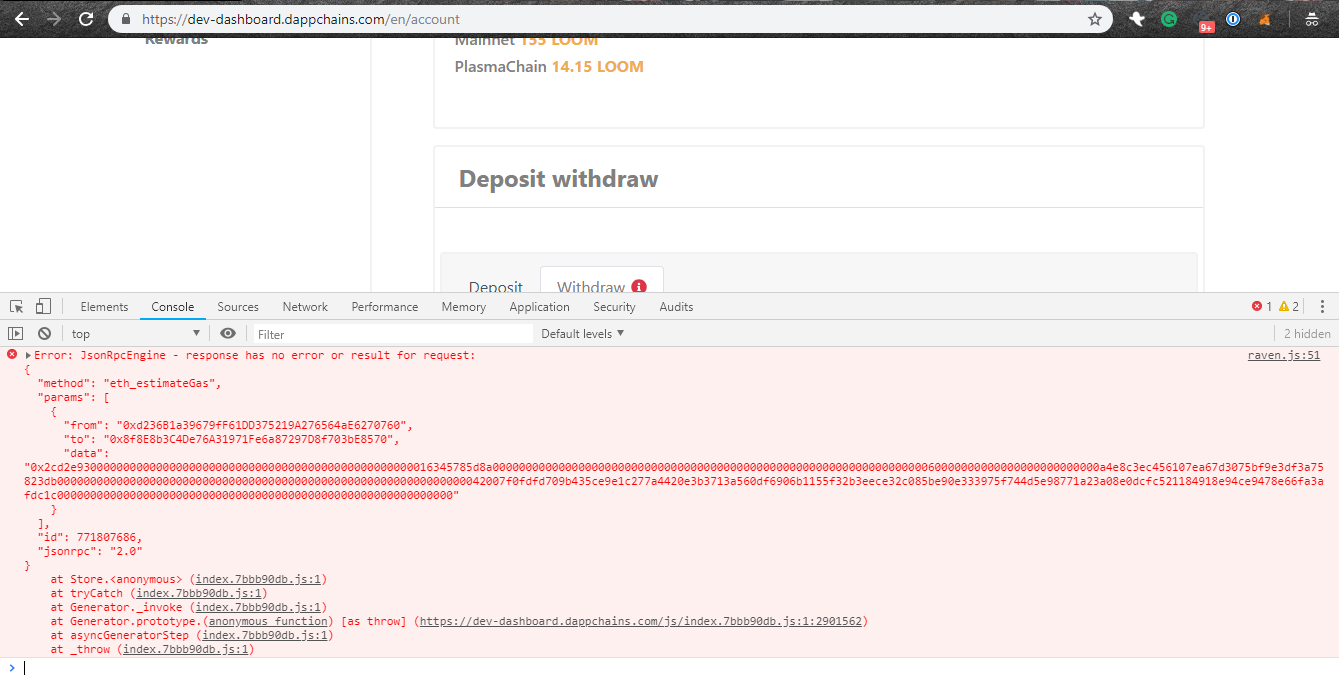Open the raven.js:51 source link

click(x=1283, y=354)
